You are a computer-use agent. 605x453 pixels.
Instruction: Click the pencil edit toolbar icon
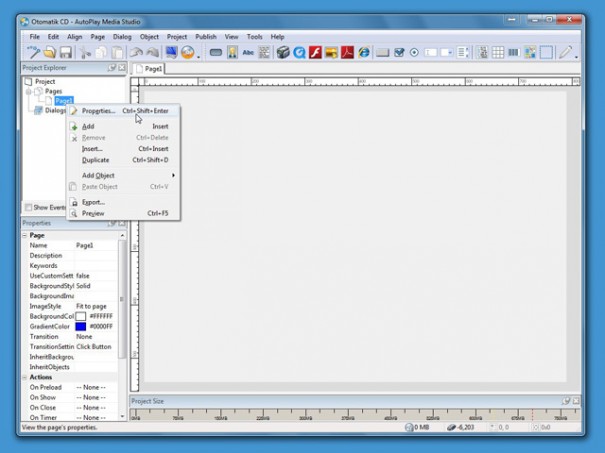click(x=565, y=52)
